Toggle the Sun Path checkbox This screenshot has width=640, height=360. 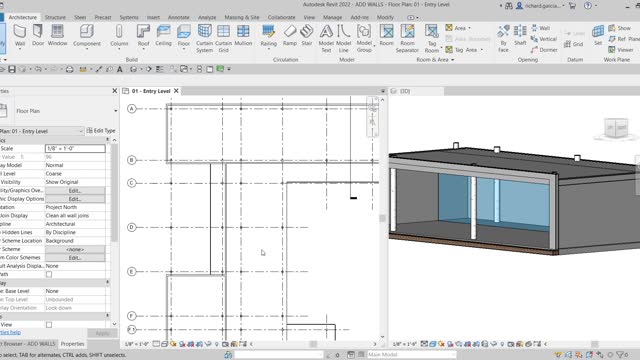coord(49,274)
